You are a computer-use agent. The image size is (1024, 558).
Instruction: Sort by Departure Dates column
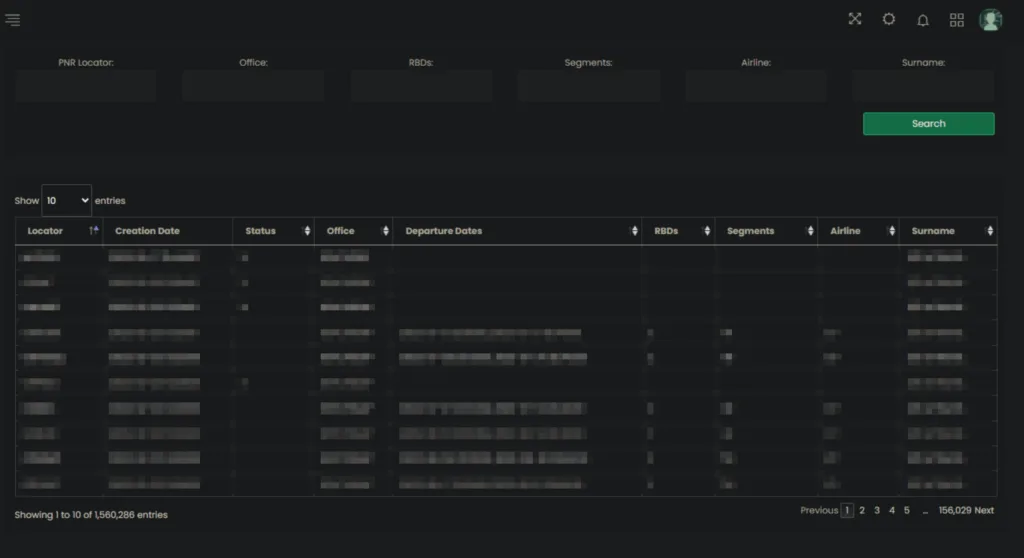pyautogui.click(x=516, y=231)
